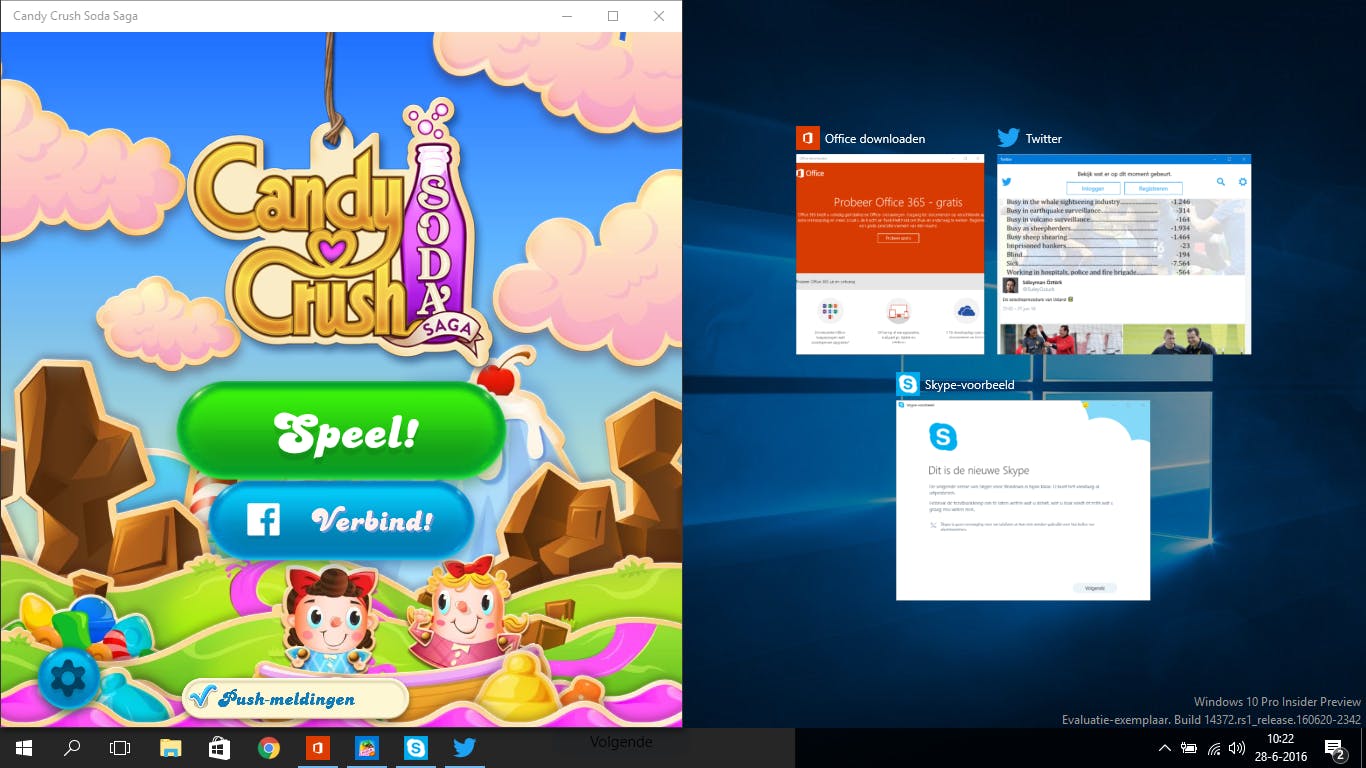Open Task View from the taskbar
Image resolution: width=1366 pixels, height=768 pixels.
pos(120,748)
